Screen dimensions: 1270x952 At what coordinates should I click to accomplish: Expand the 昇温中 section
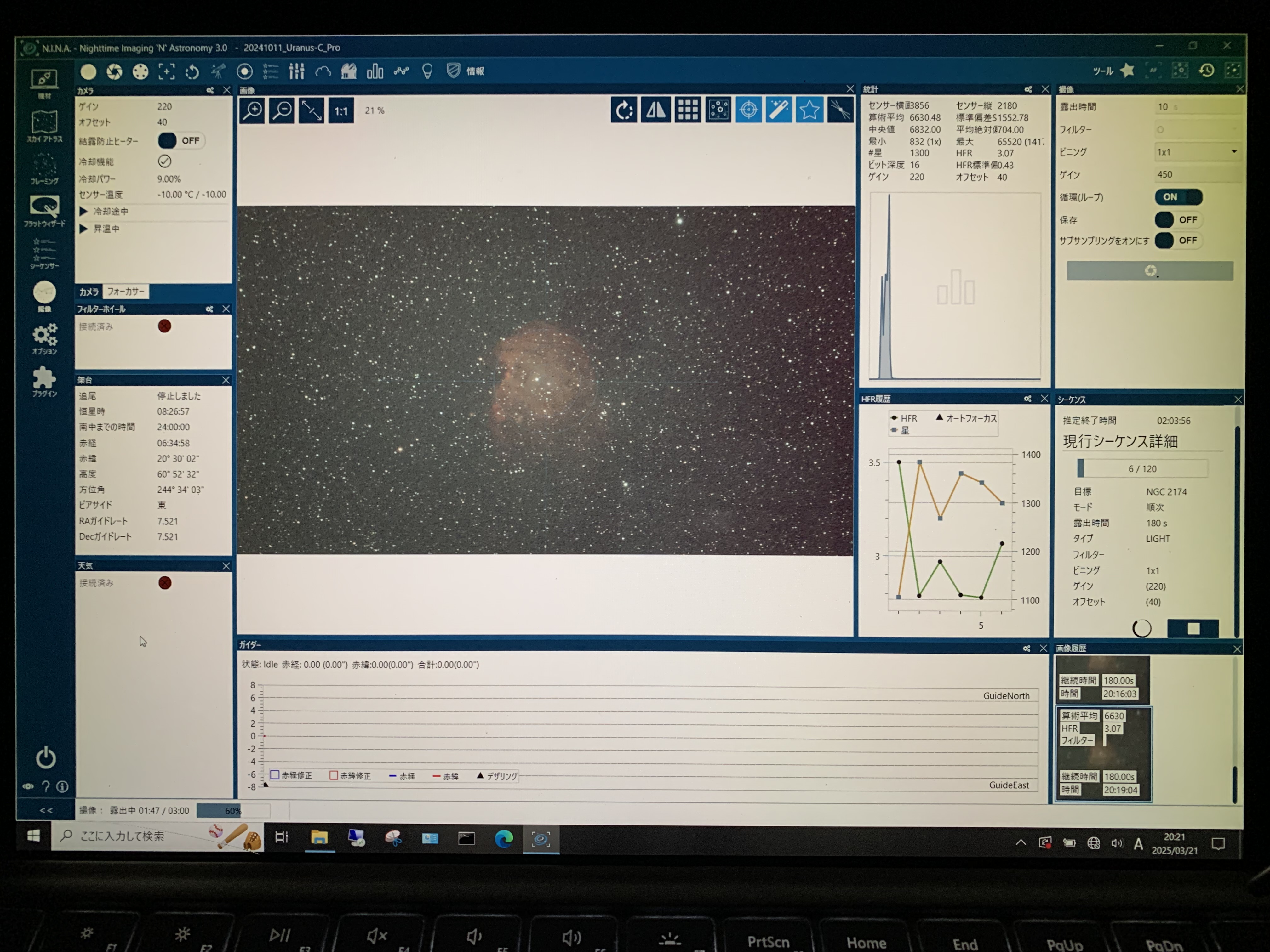pyautogui.click(x=84, y=229)
